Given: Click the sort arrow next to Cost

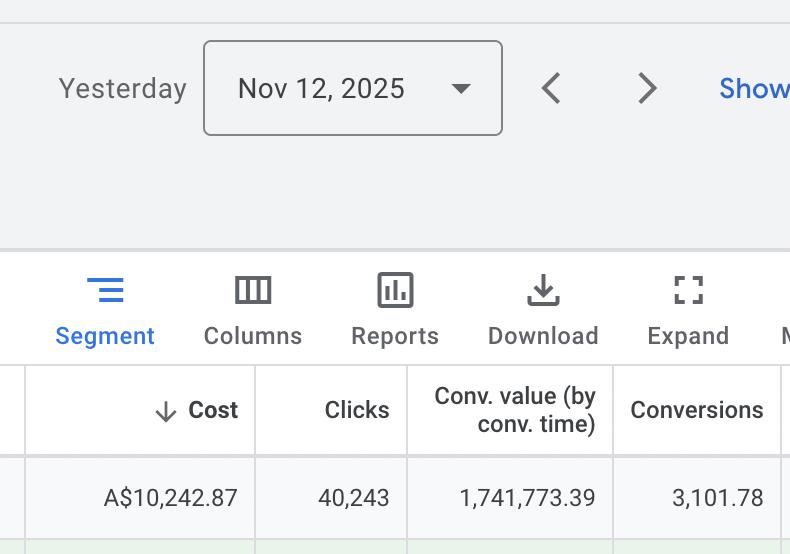Looking at the screenshot, I should [166, 411].
